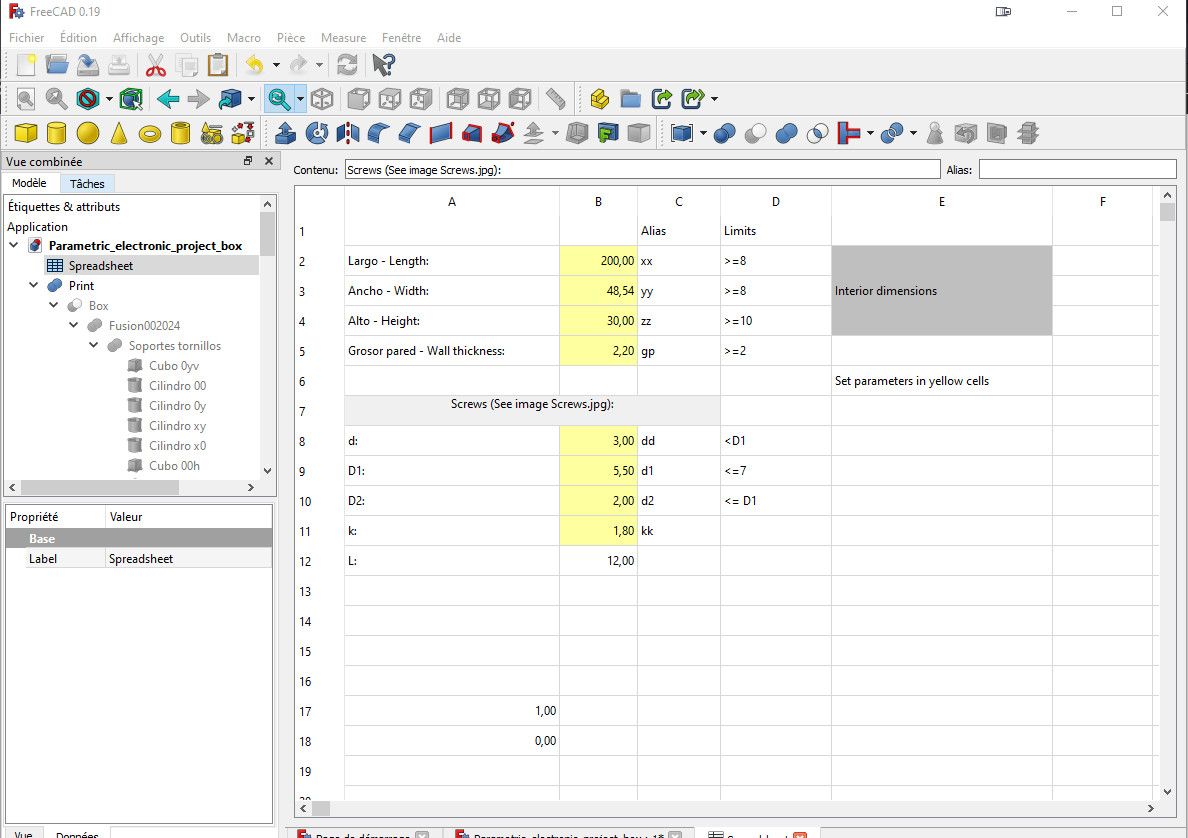Select yellow cell with value 200,00
1188x838 pixels.
[598, 261]
